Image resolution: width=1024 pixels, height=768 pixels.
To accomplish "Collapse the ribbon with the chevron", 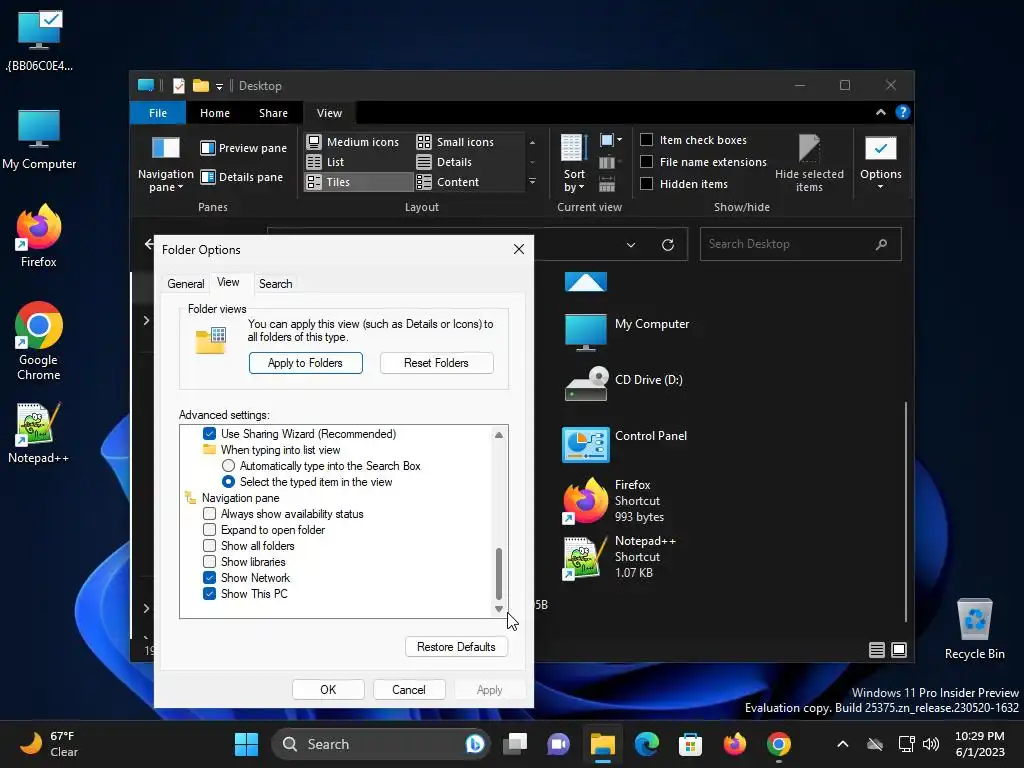I will click(x=881, y=112).
